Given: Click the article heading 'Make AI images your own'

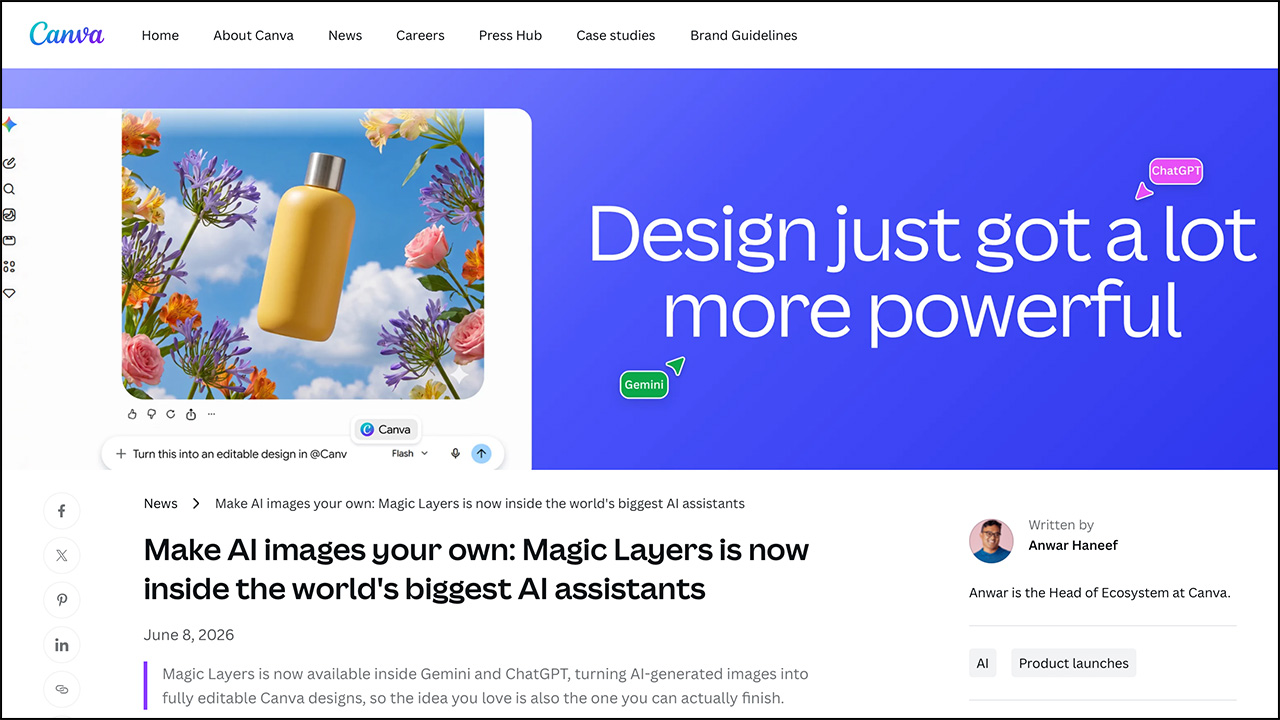Looking at the screenshot, I should click(476, 569).
